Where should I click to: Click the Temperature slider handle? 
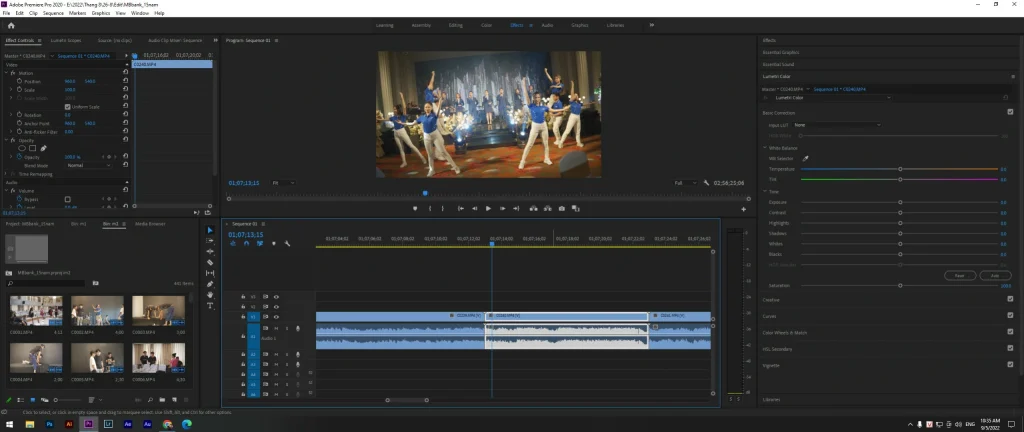[900, 169]
